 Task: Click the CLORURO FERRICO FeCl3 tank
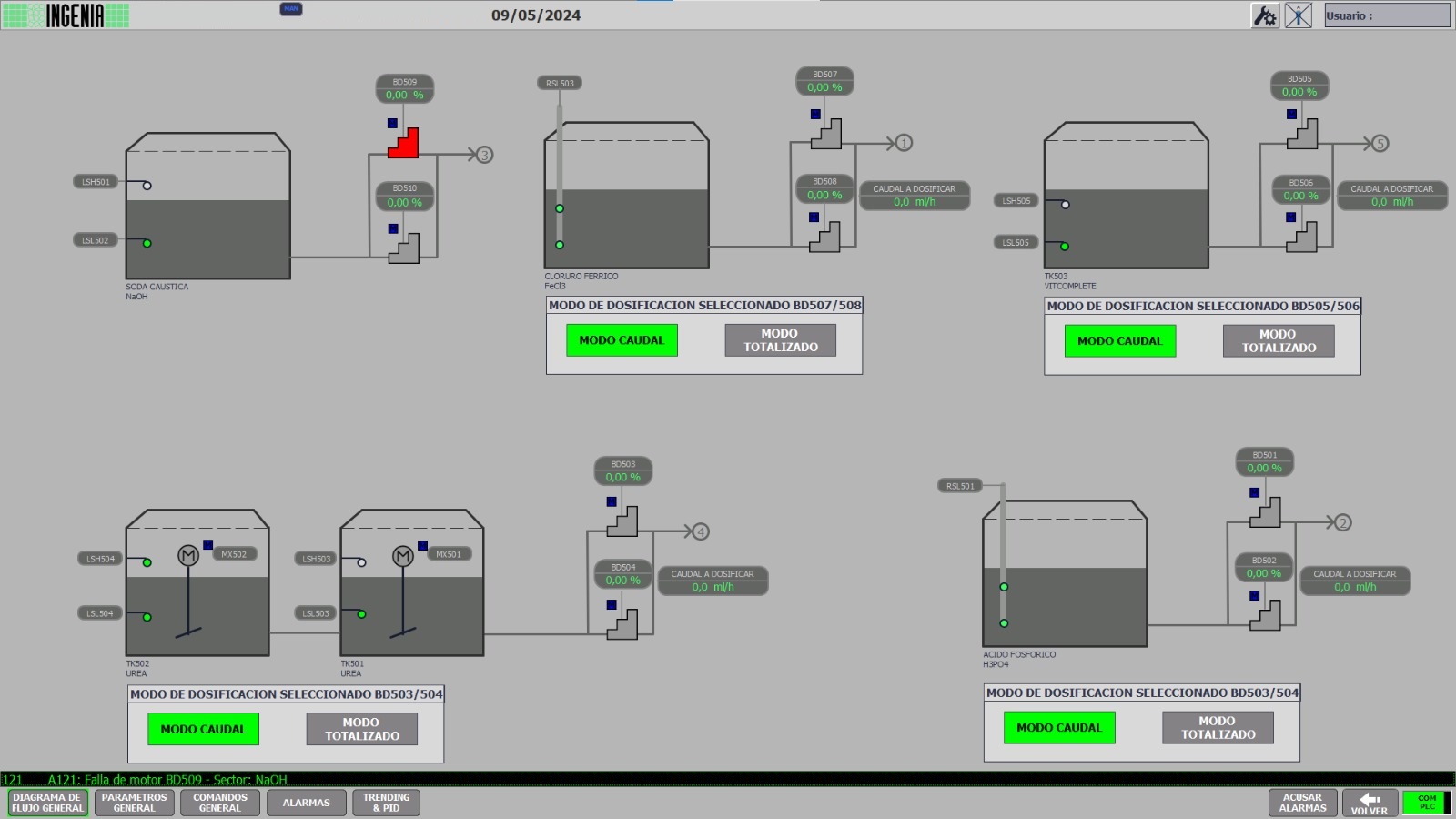pyautogui.click(x=626, y=196)
